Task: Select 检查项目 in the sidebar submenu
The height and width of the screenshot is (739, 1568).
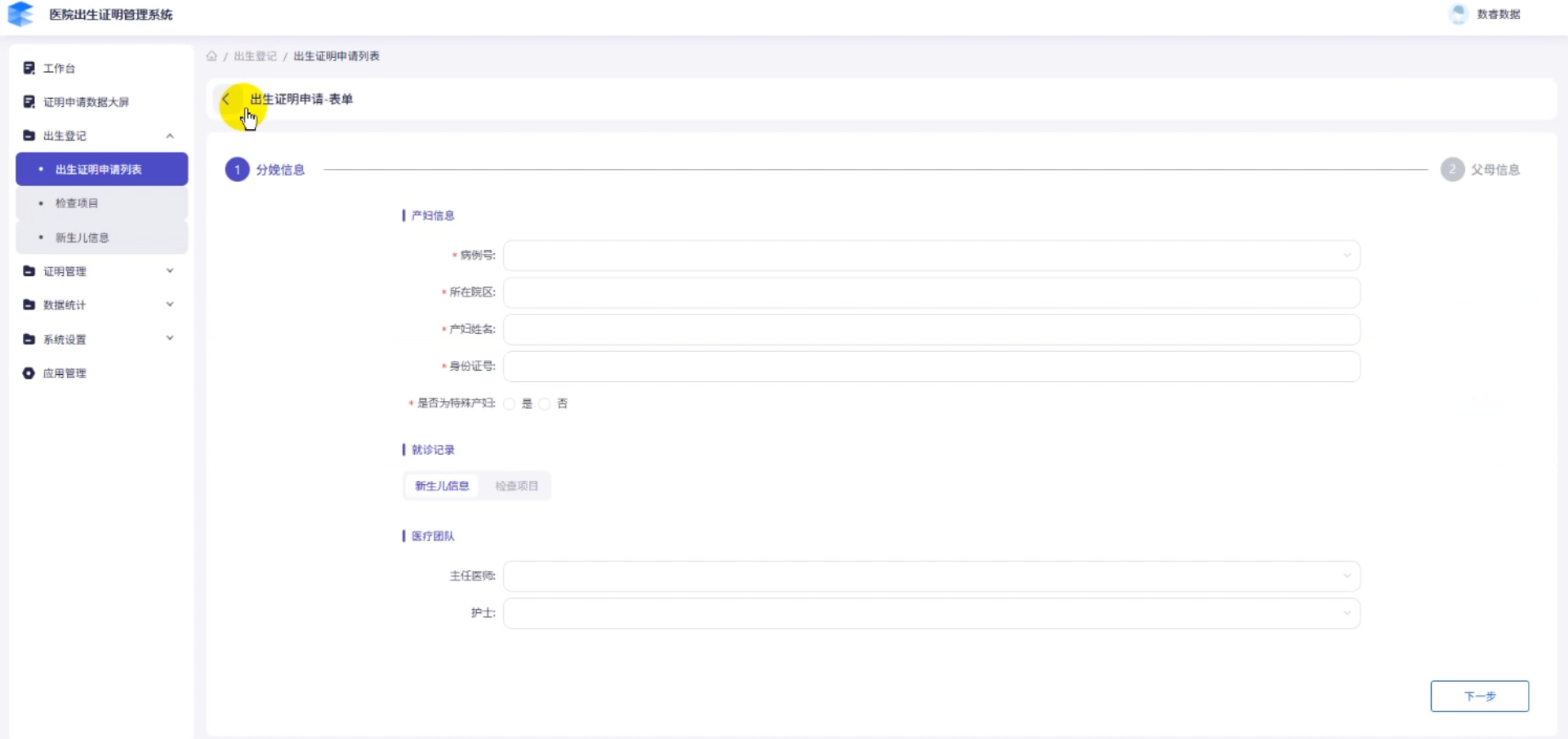Action: pyautogui.click(x=102, y=203)
